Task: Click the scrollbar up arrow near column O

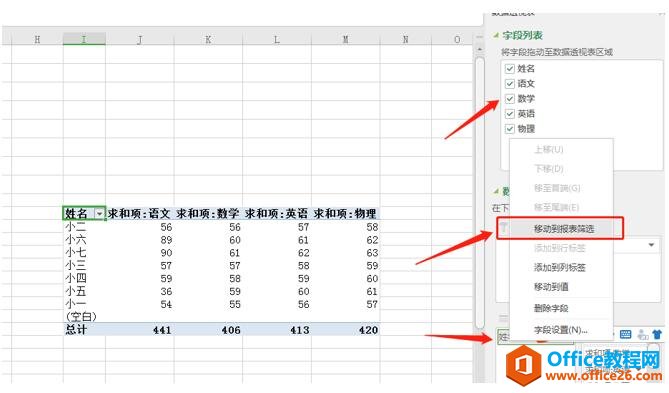Action: [480, 49]
